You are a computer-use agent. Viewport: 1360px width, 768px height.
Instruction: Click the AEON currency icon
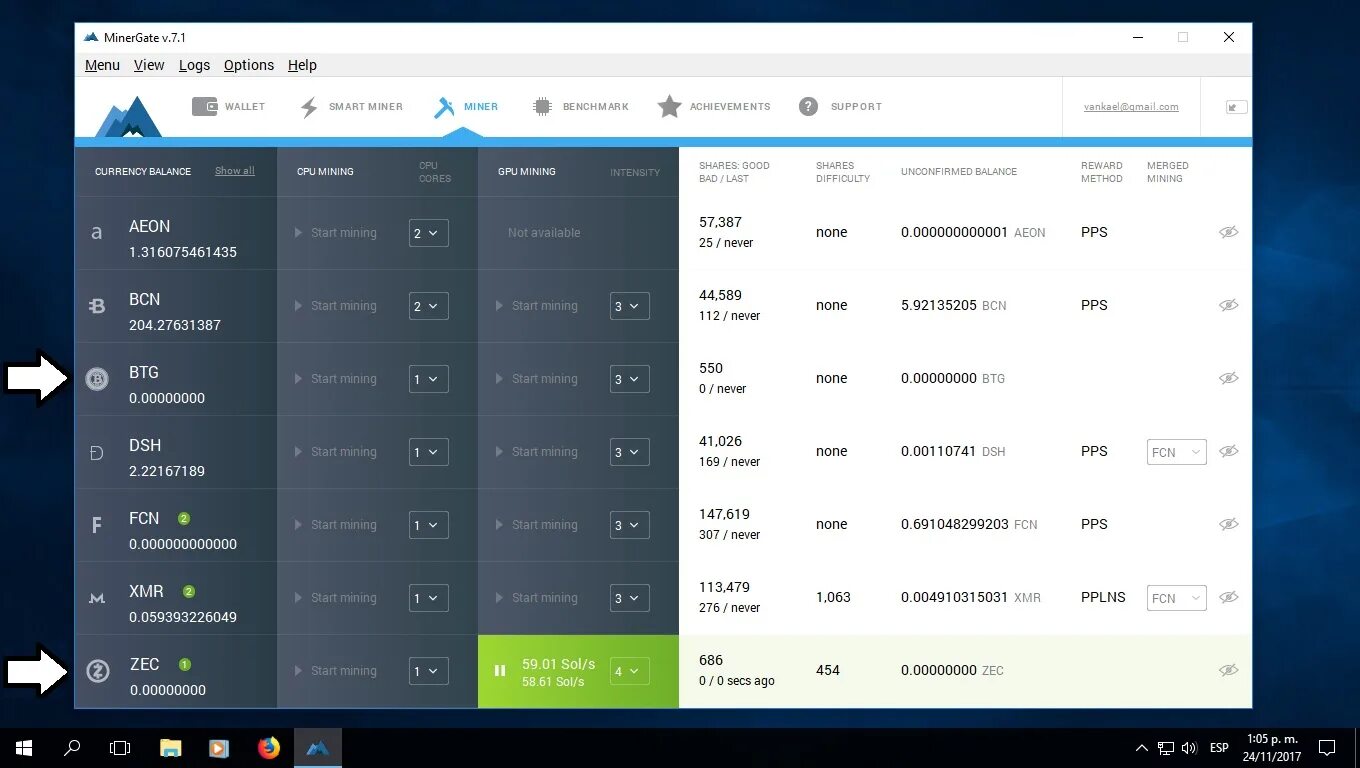coord(97,233)
